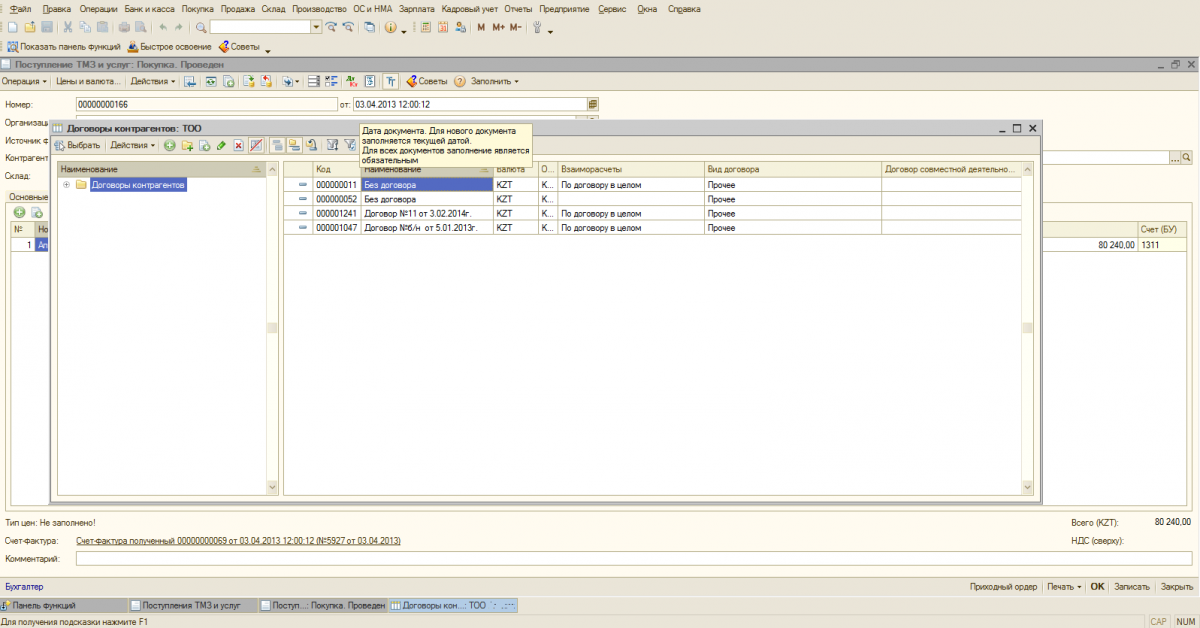Screen dimensions: 1200x628
Task: Click the help question mark icon
Action: 460,81
